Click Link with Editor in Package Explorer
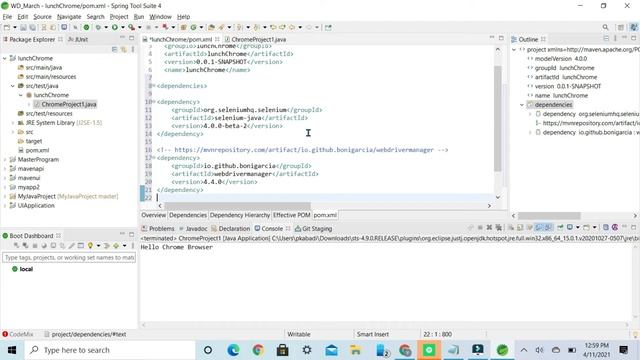Viewport: 640px width, 360px height. click(123, 49)
